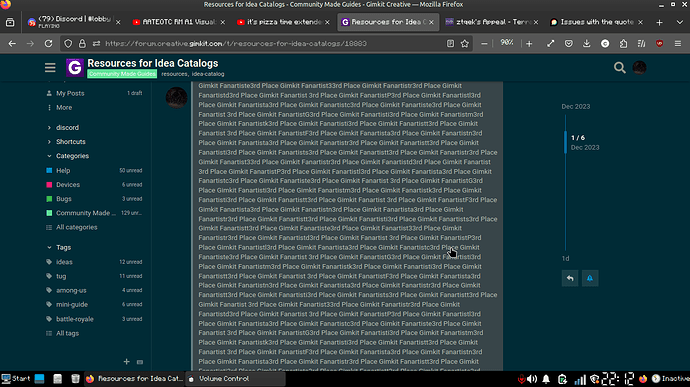This screenshot has height=387, width=690.
Task: Switch to "it's pizza time" tab
Action: click(283, 22)
